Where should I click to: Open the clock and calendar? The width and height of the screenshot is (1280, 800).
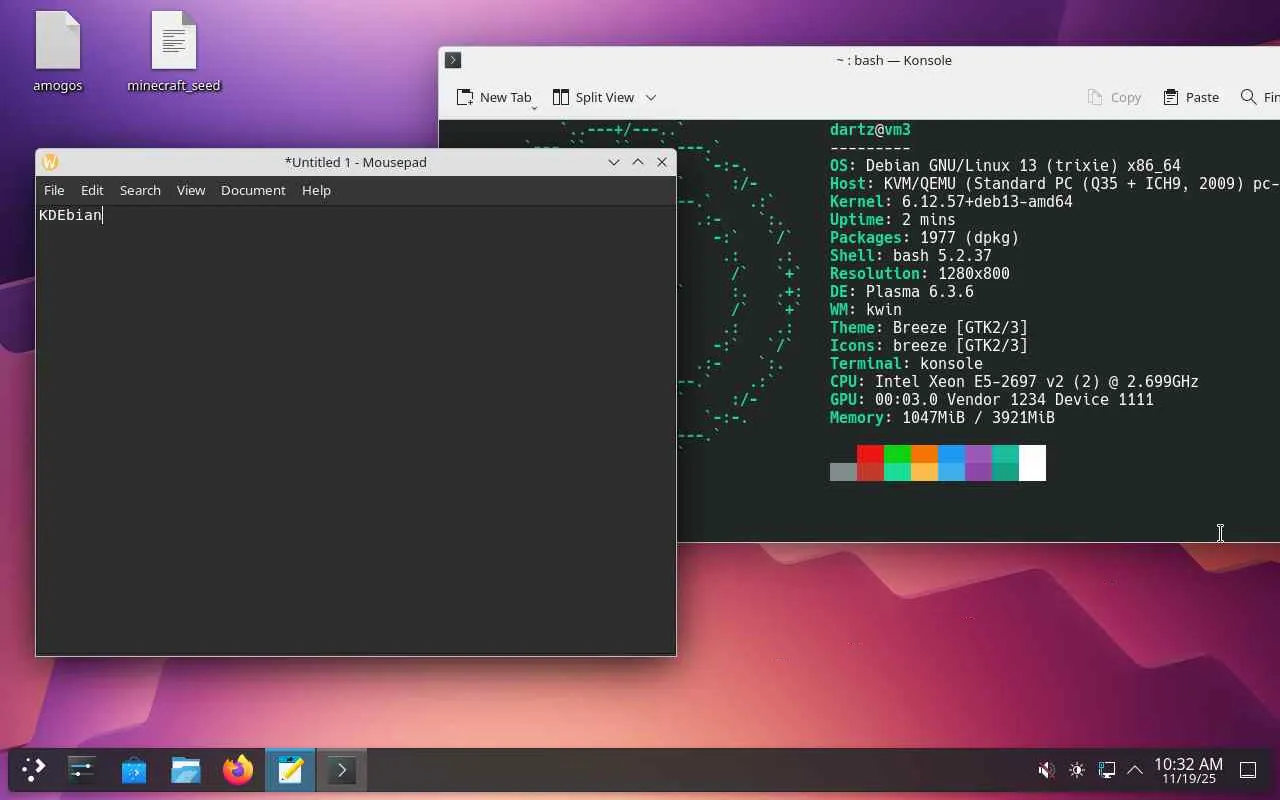tap(1188, 770)
